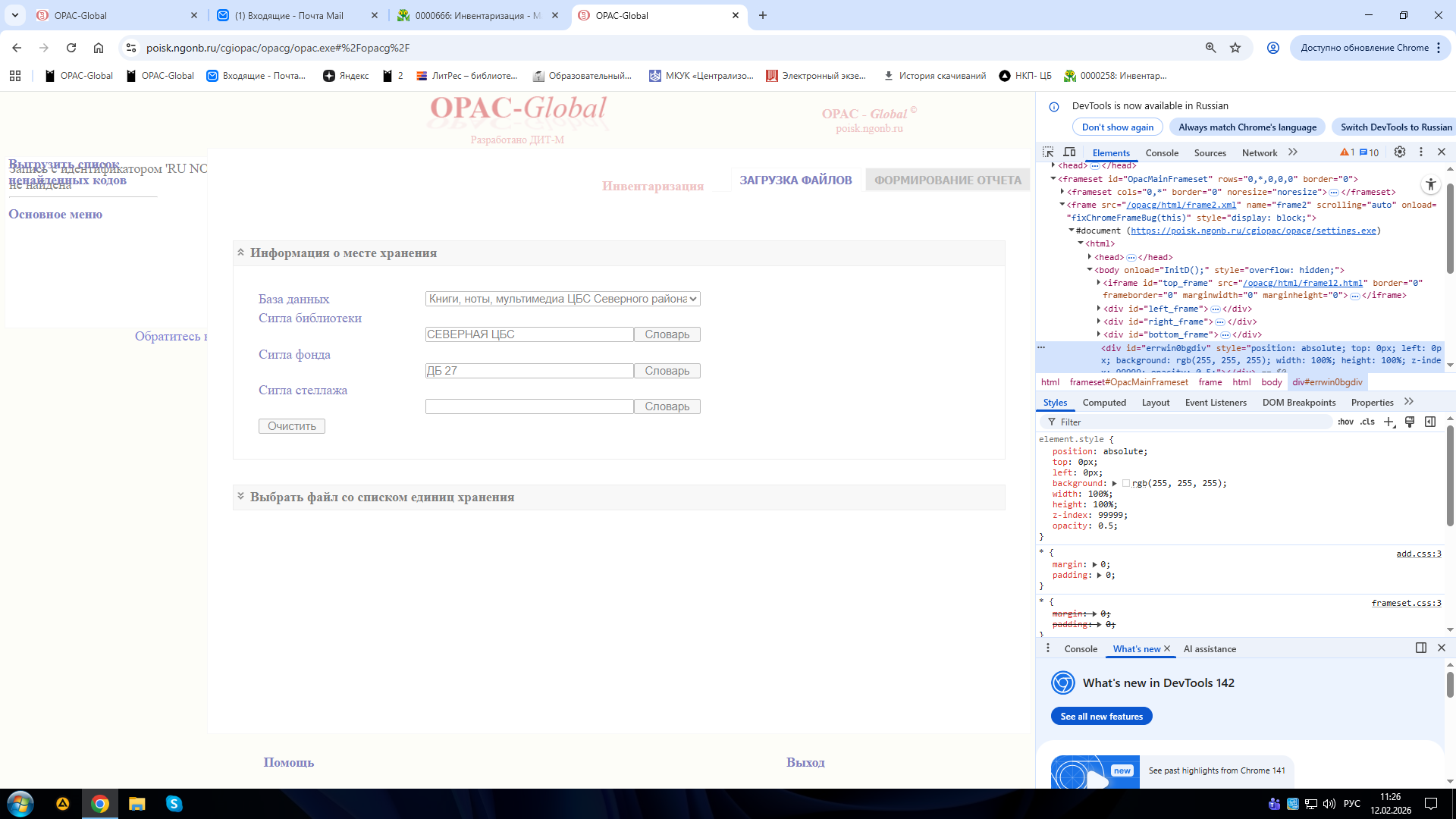Switch to the Computed tab
The height and width of the screenshot is (819, 1456).
(x=1104, y=403)
